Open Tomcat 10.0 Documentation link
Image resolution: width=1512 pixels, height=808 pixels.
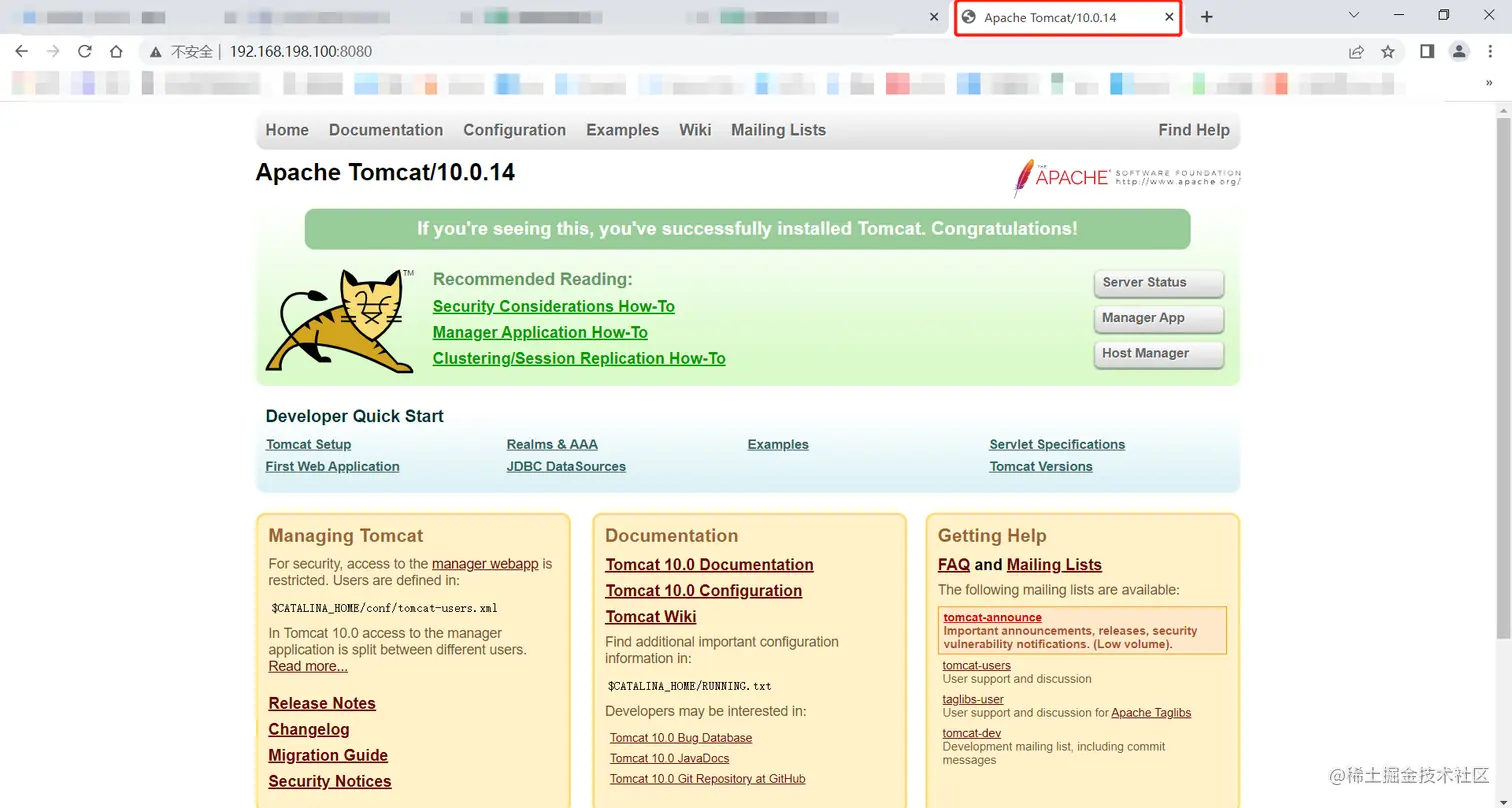pyautogui.click(x=709, y=565)
